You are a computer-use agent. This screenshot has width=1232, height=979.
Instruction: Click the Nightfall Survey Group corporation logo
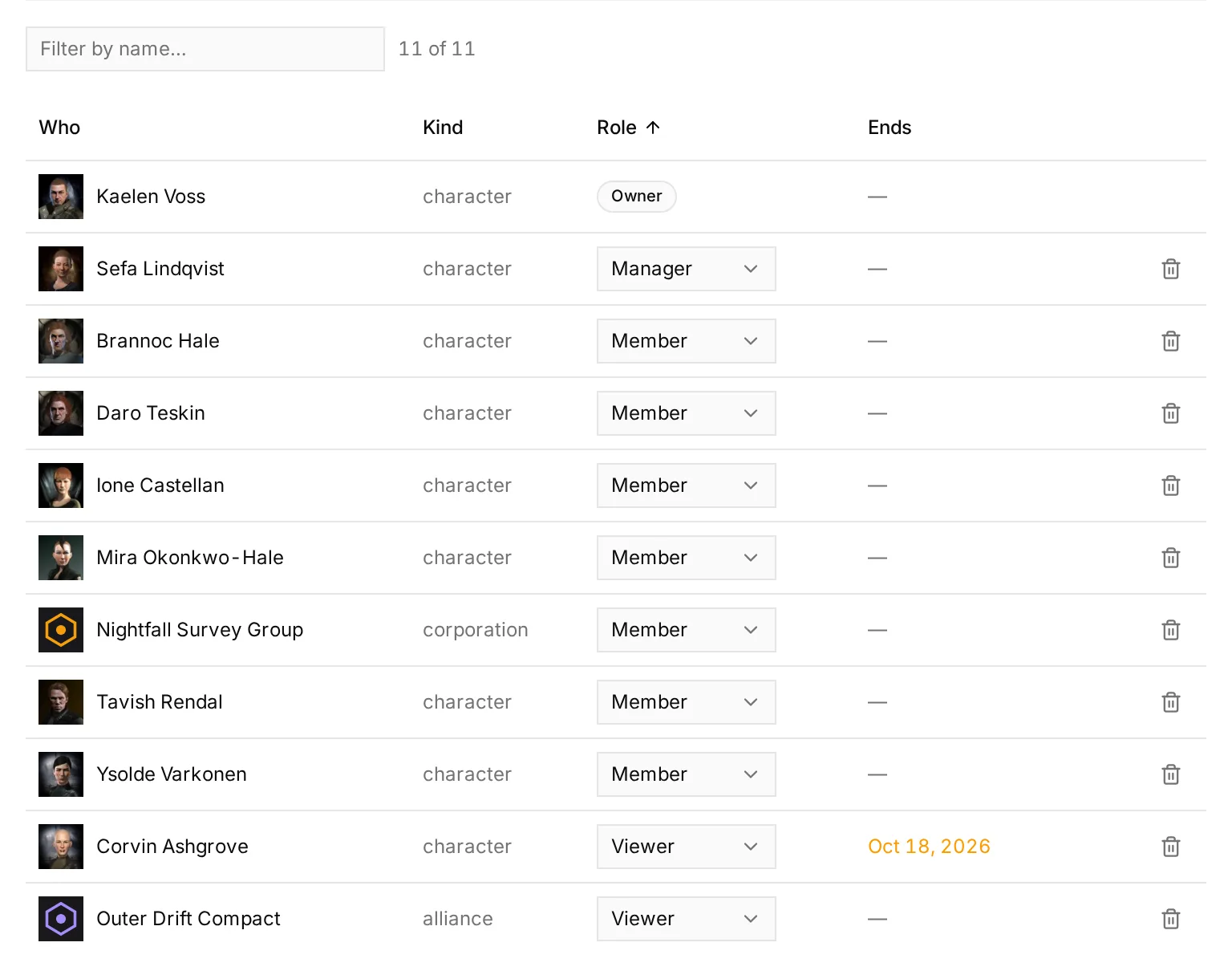[x=61, y=630]
